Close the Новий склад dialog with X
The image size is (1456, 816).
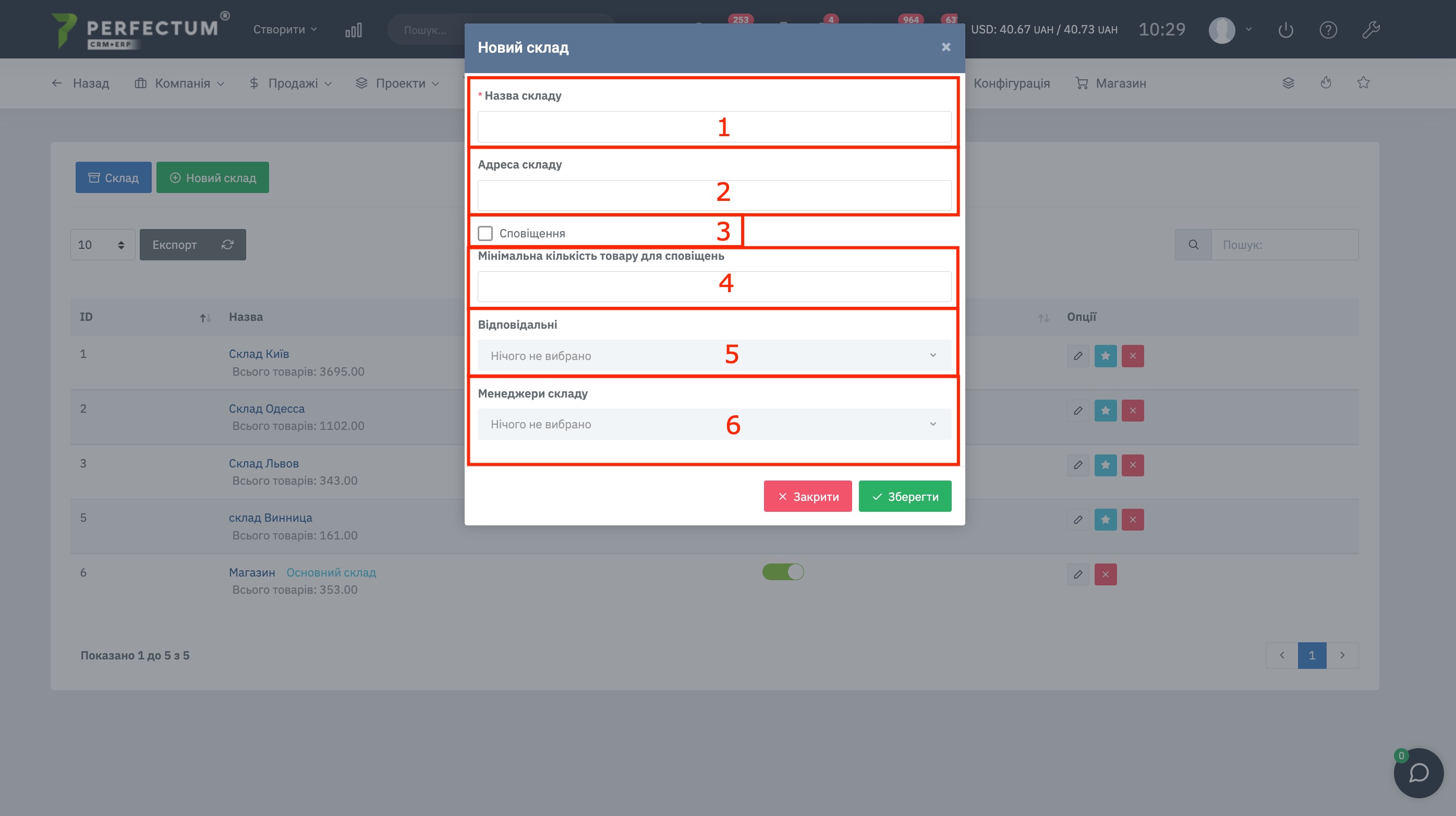click(x=946, y=47)
